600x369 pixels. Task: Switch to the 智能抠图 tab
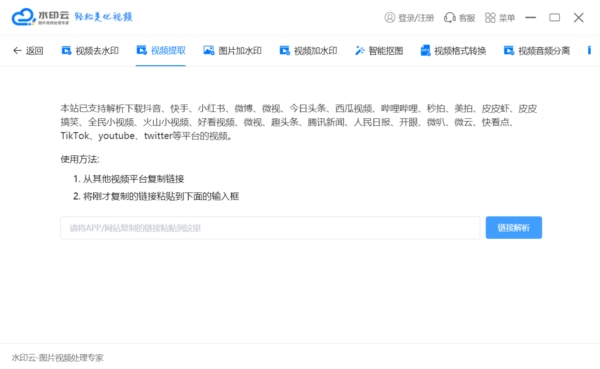[379, 51]
